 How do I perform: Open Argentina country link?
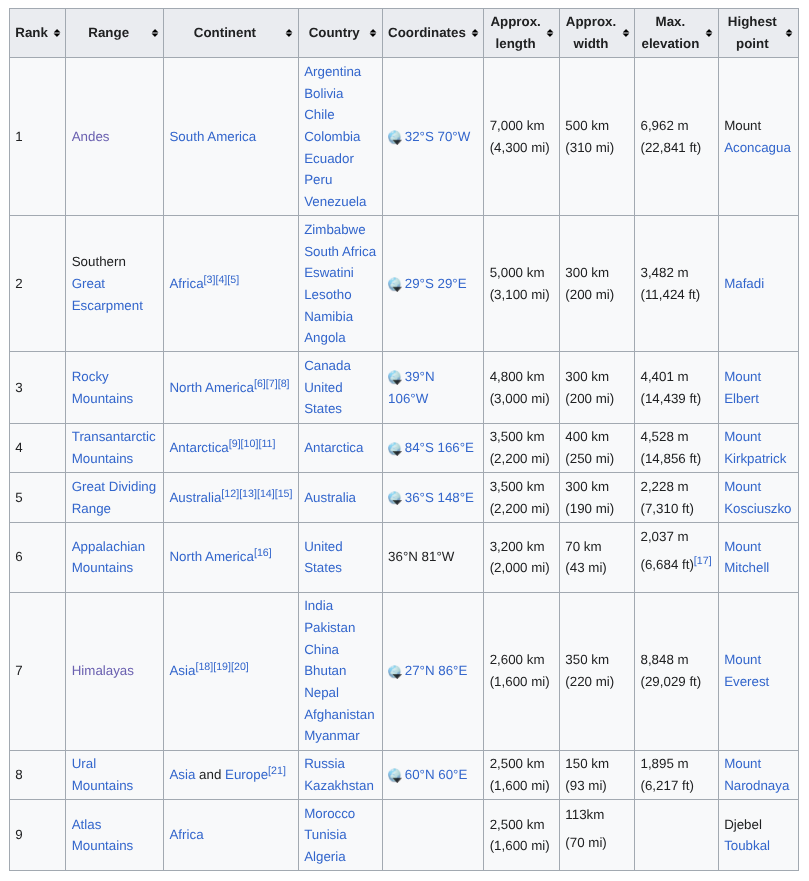click(333, 72)
